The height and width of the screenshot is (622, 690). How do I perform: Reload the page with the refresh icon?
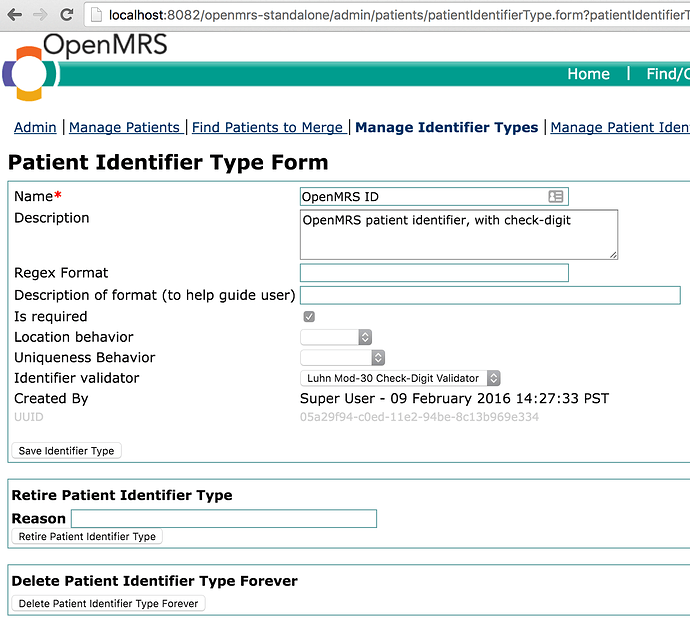click(67, 15)
